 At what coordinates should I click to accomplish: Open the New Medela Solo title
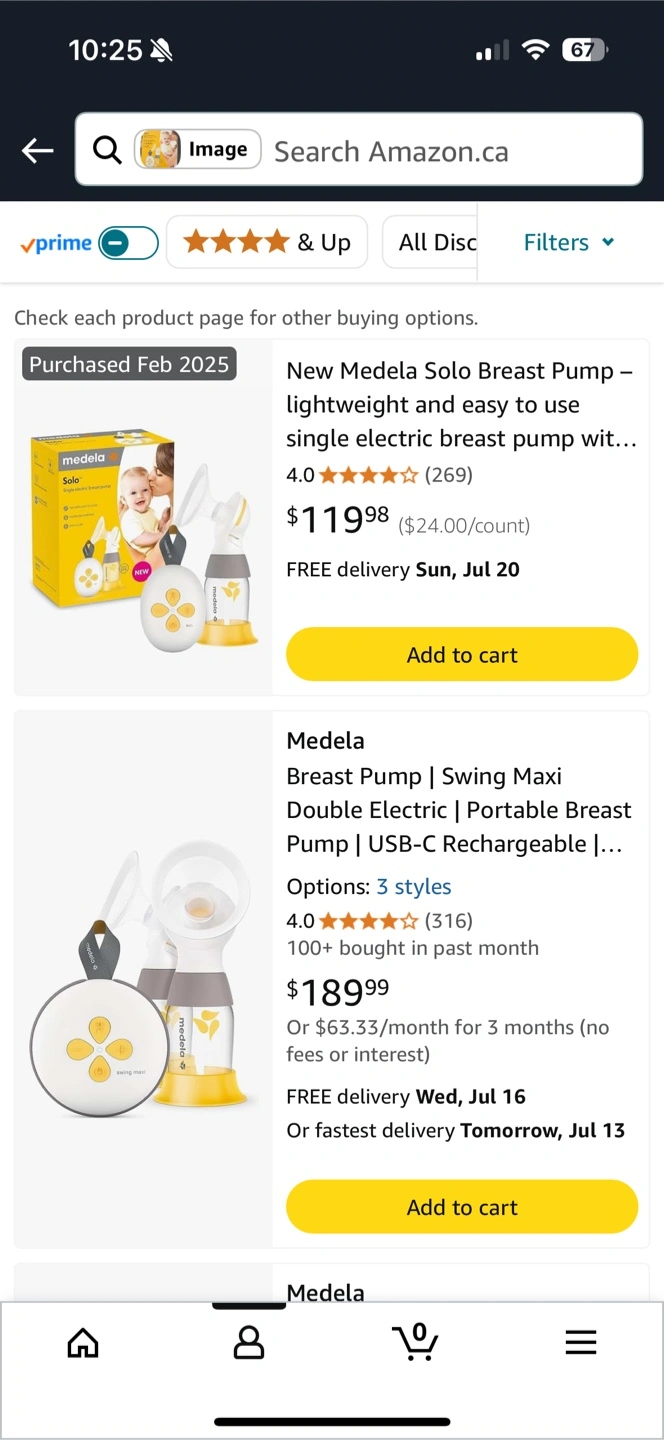click(461, 405)
